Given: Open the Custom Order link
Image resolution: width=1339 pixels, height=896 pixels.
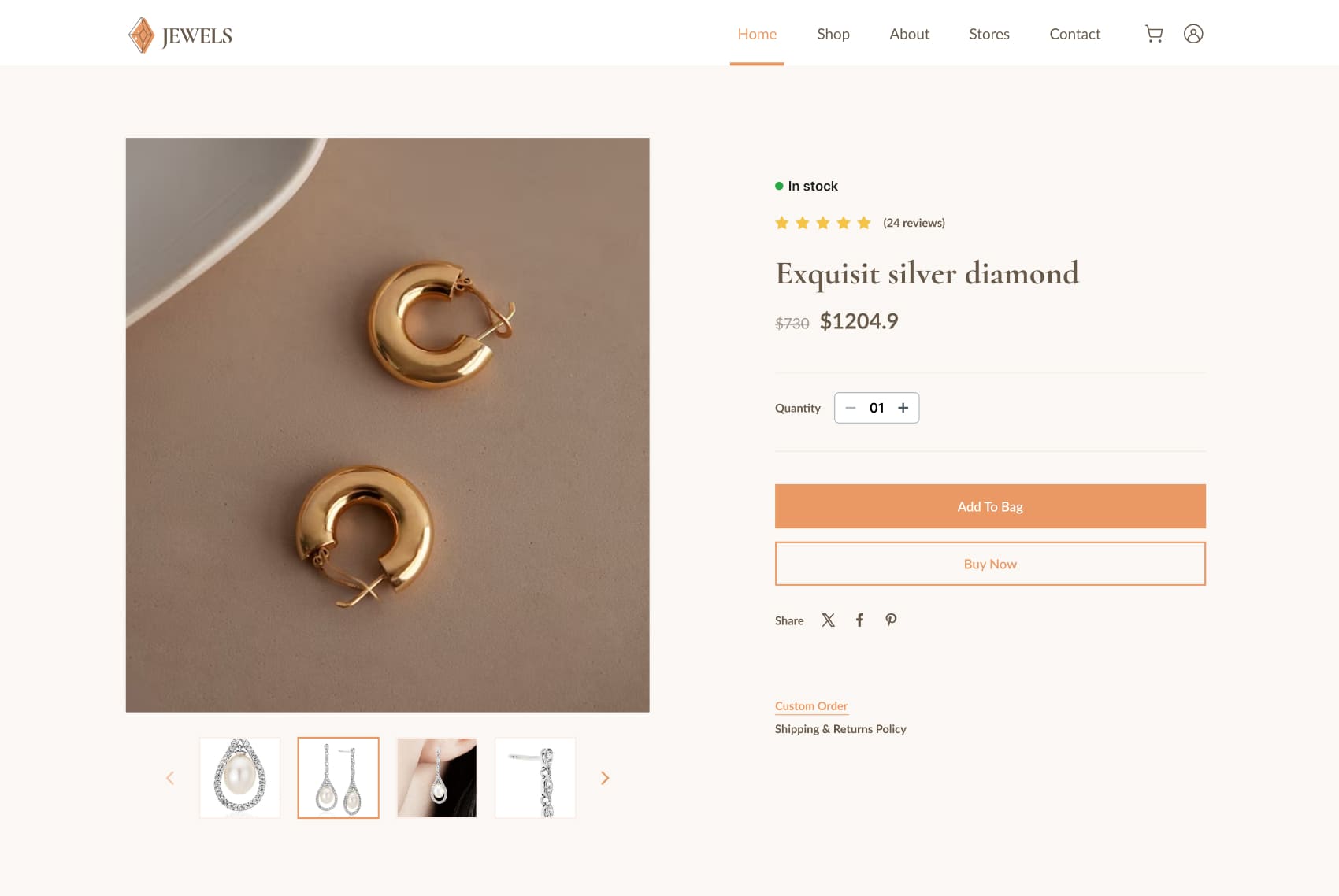Looking at the screenshot, I should pos(811,706).
